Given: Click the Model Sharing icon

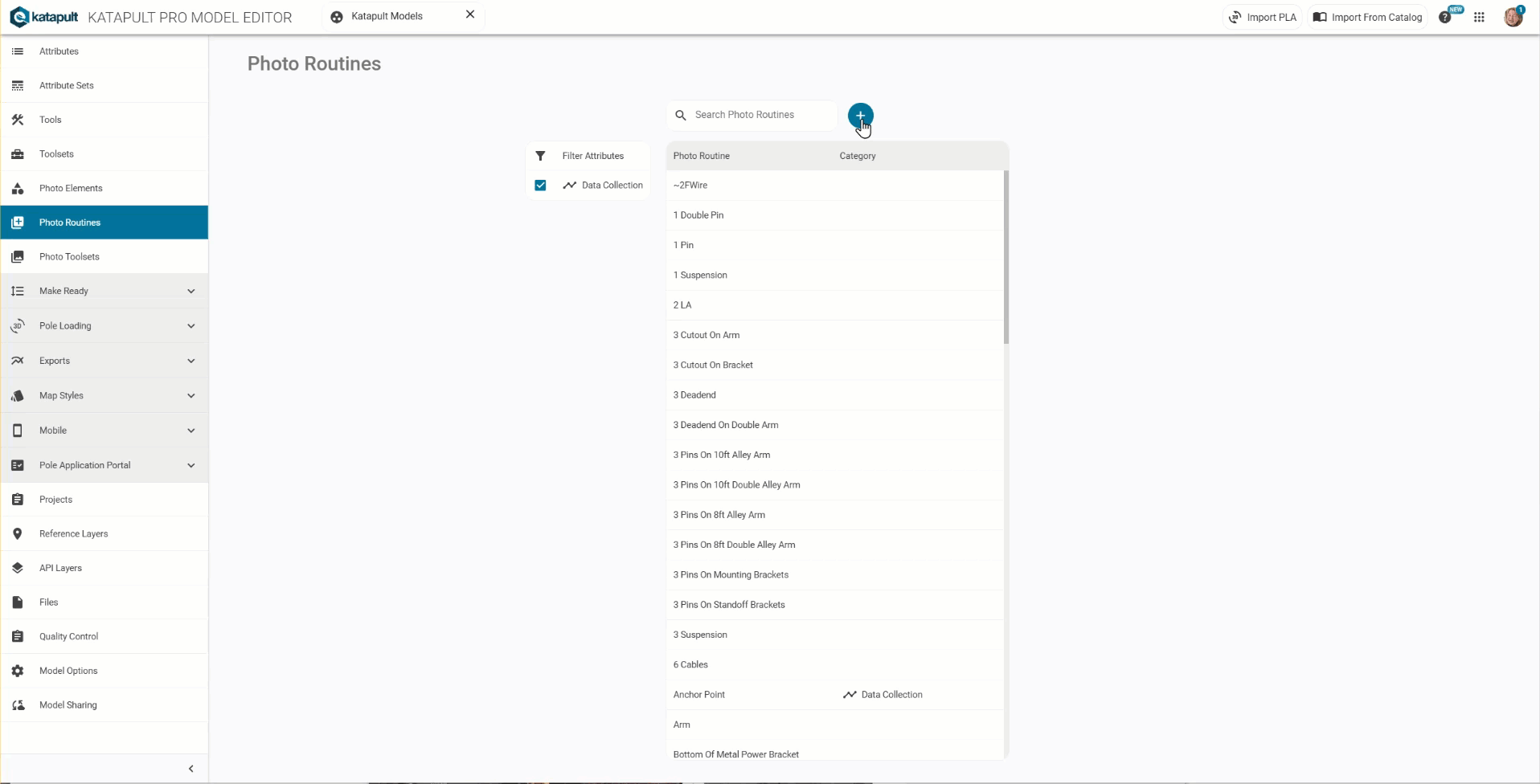Looking at the screenshot, I should coord(18,705).
